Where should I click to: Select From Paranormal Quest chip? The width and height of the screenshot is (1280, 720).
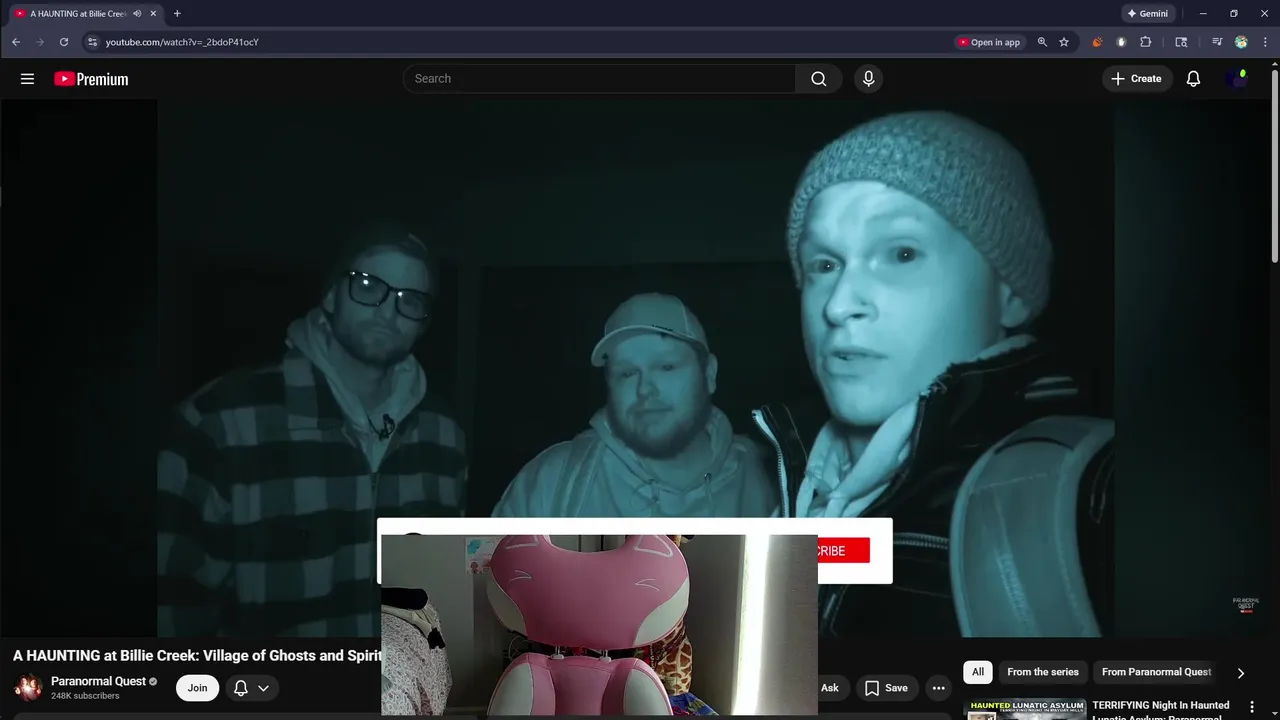pyautogui.click(x=1156, y=672)
